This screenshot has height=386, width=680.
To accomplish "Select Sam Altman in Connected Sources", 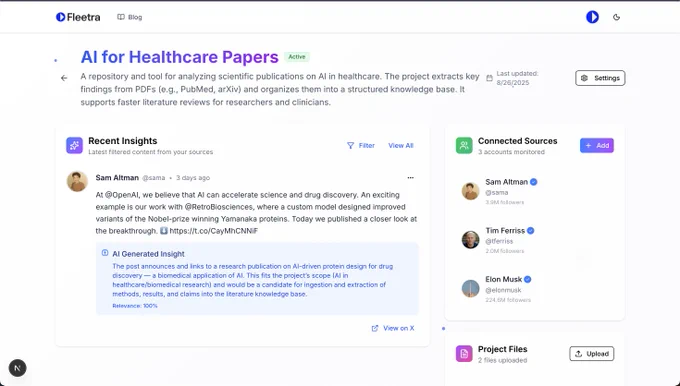I will pyautogui.click(x=535, y=191).
